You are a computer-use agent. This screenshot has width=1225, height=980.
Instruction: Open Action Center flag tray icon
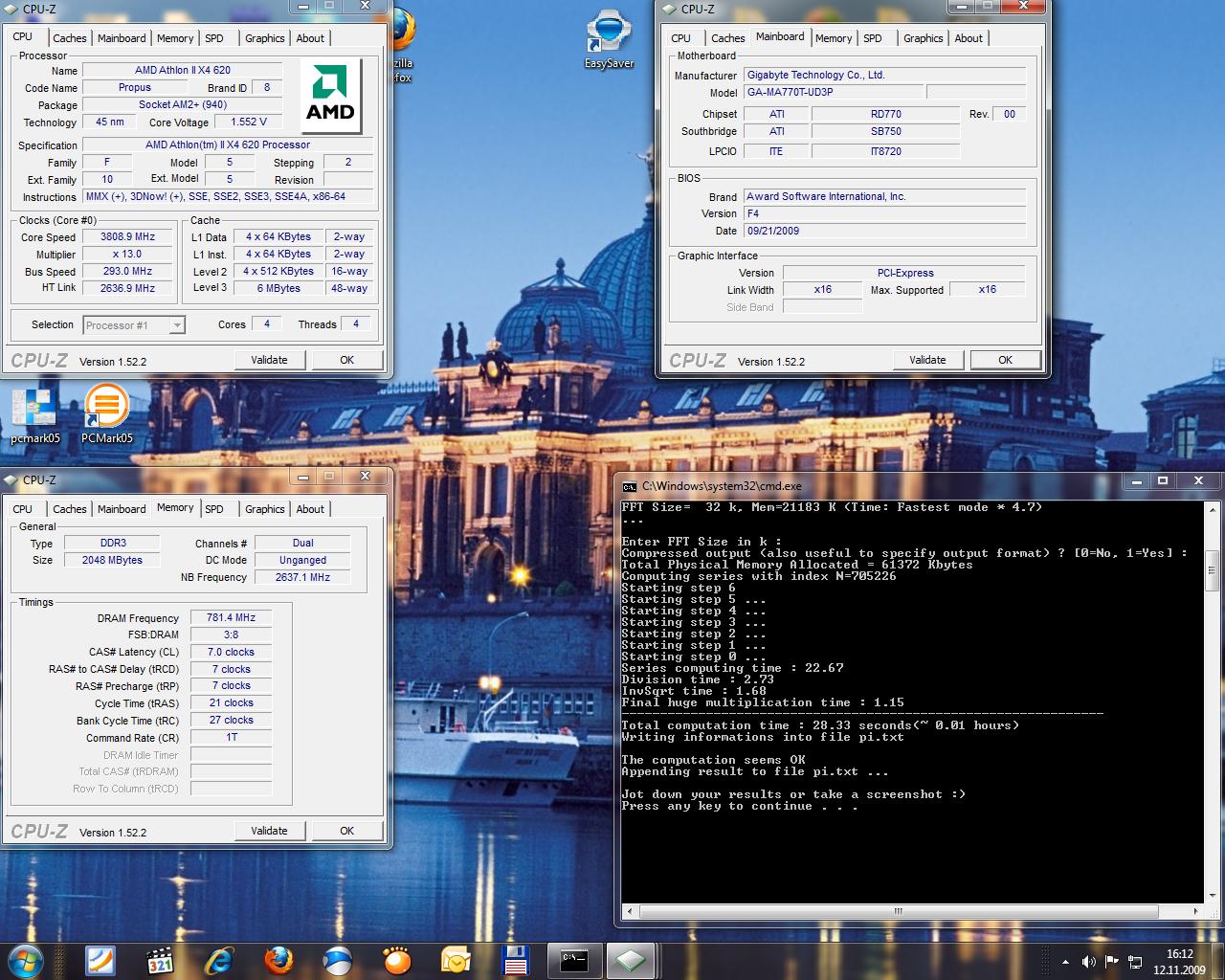[x=1111, y=962]
